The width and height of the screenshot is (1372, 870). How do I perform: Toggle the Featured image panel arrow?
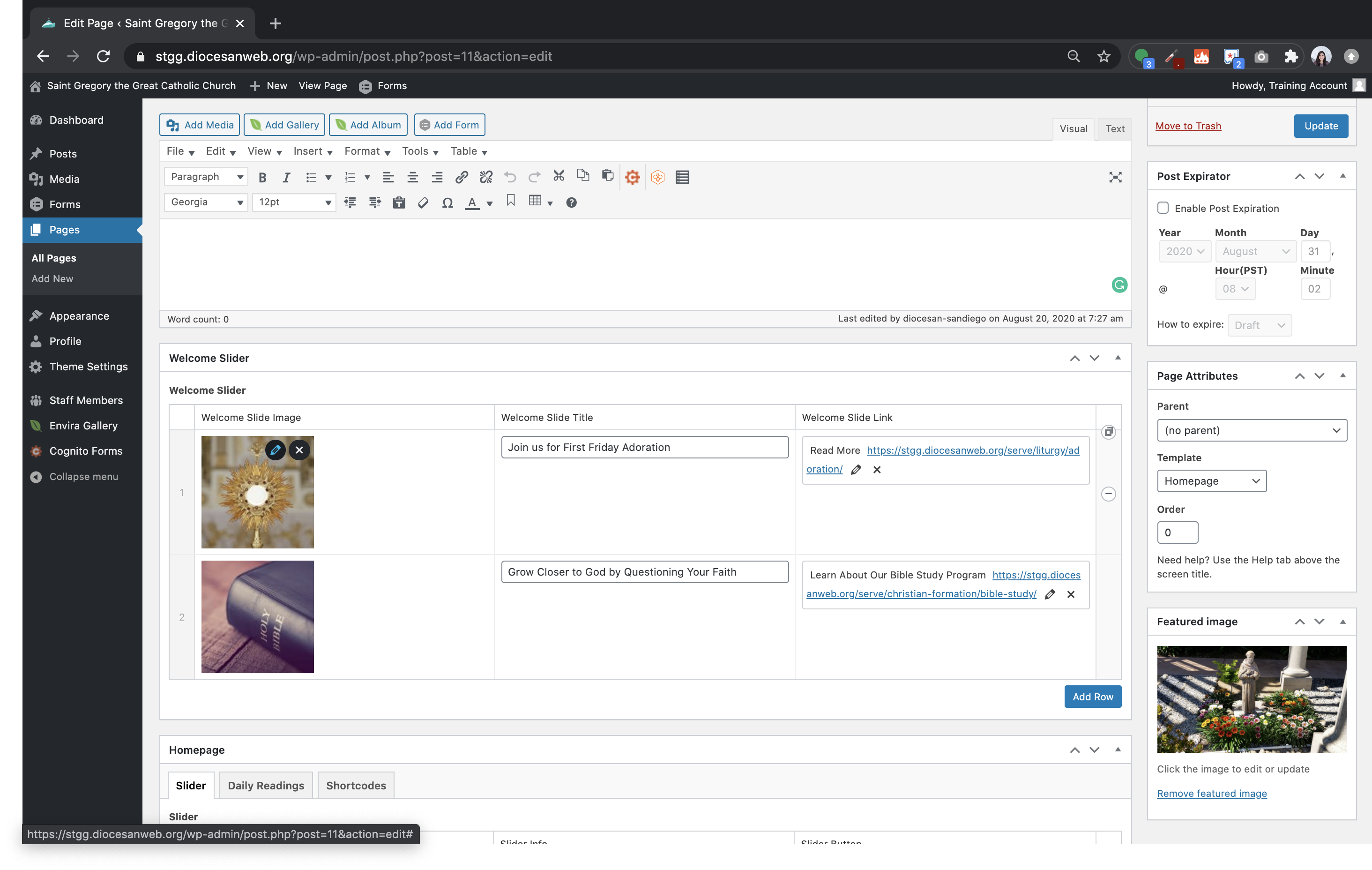1343,622
